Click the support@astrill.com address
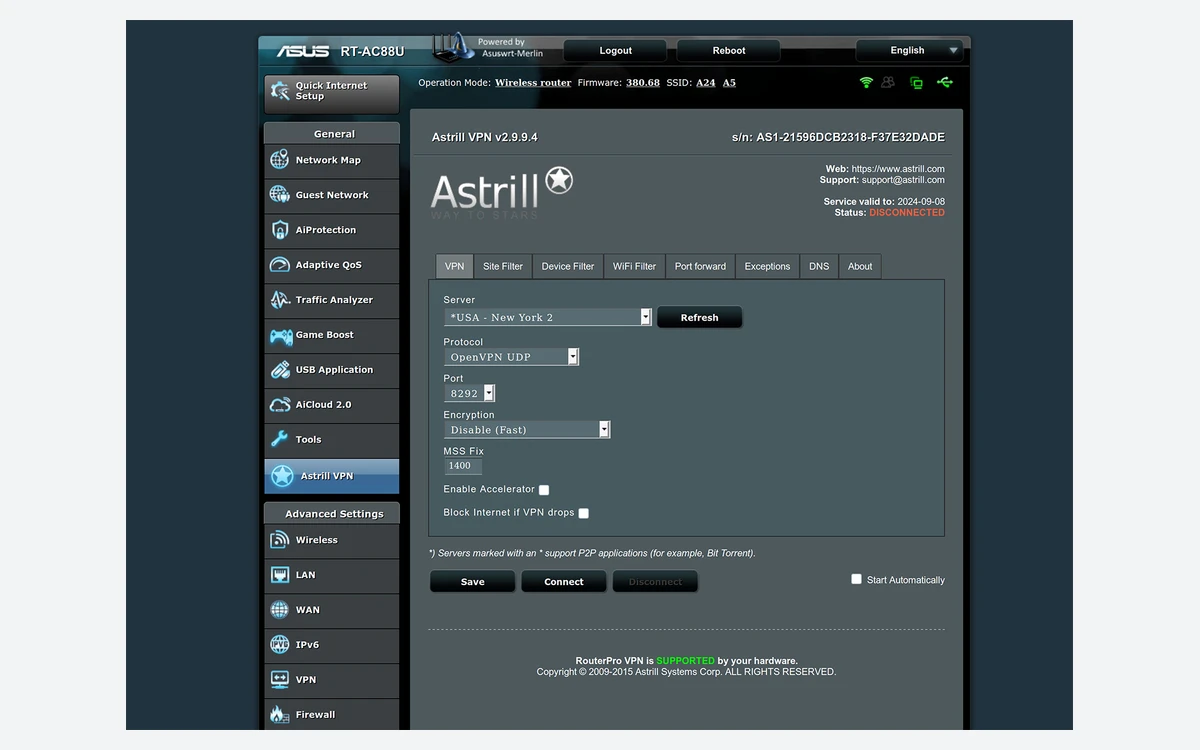 903,180
